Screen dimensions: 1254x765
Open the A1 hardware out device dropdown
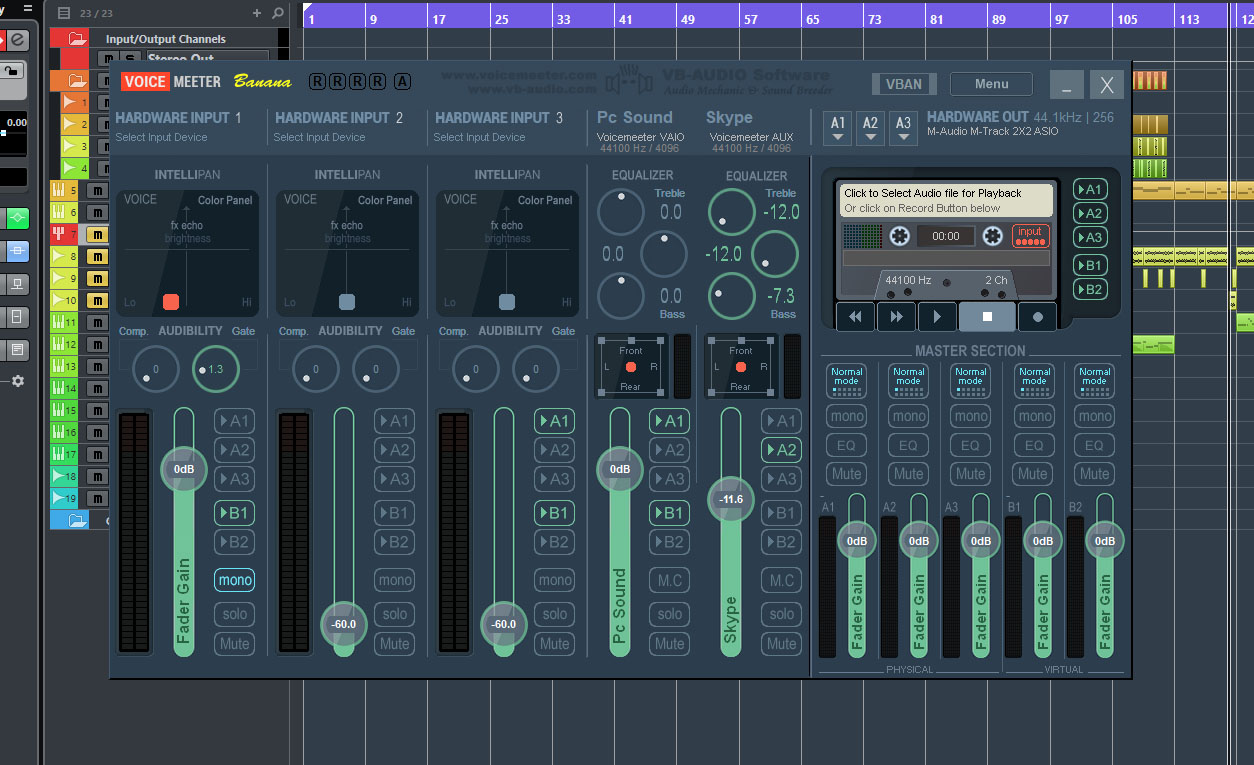tap(838, 127)
